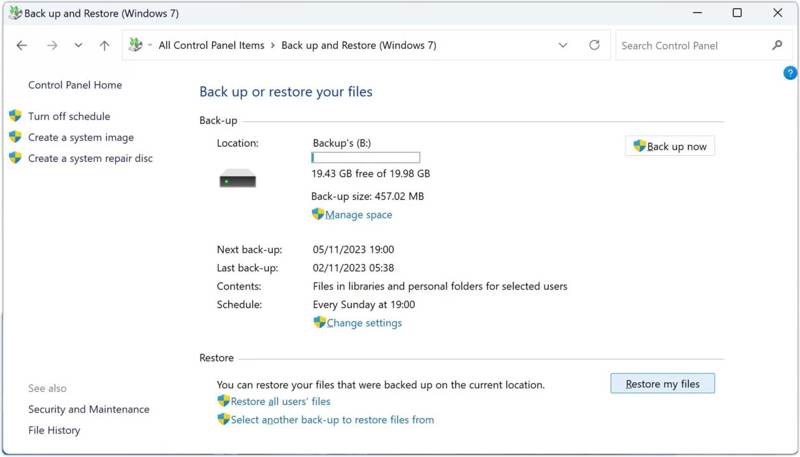Screen dimensions: 800x457
Task: Select next back-up date 05/11/2023 19:00
Action: click(x=354, y=249)
